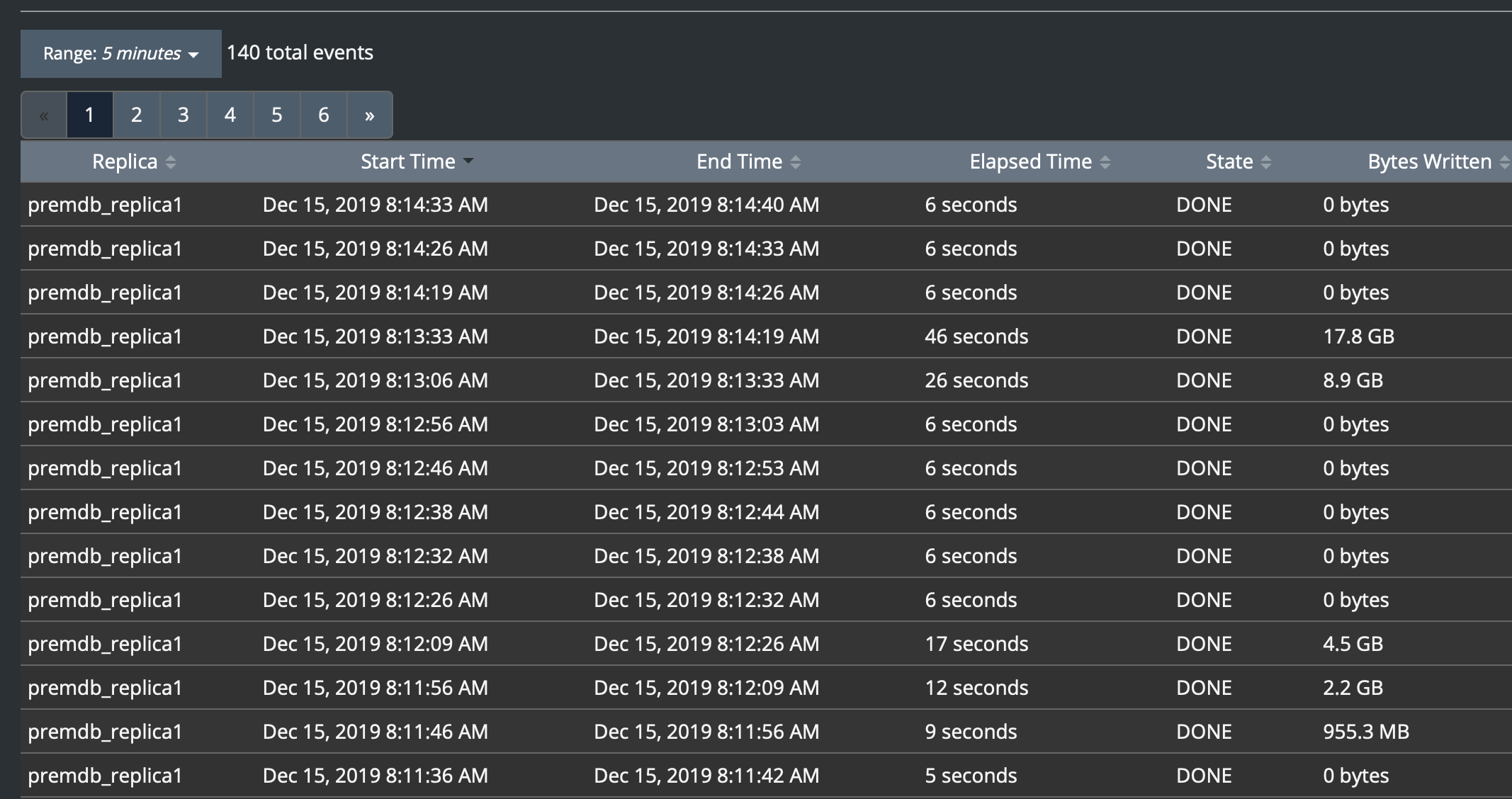This screenshot has width=1512, height=799.
Task: Click the Start Time column header
Action: tap(407, 162)
